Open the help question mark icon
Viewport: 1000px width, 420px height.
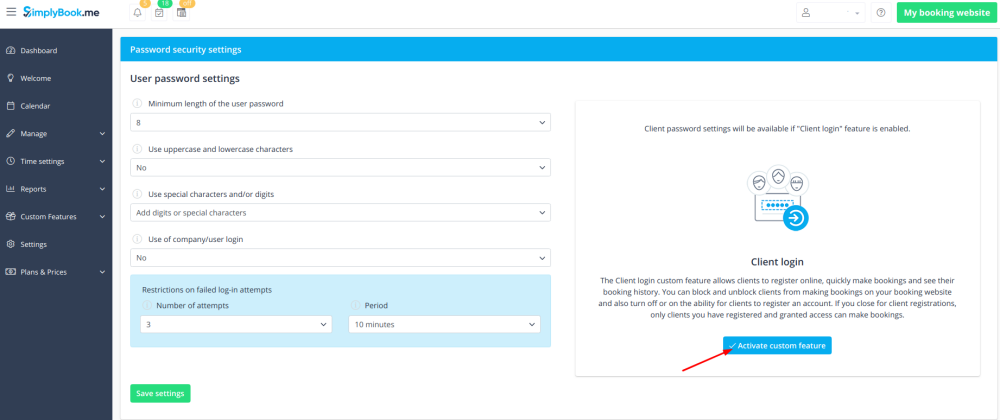point(881,13)
